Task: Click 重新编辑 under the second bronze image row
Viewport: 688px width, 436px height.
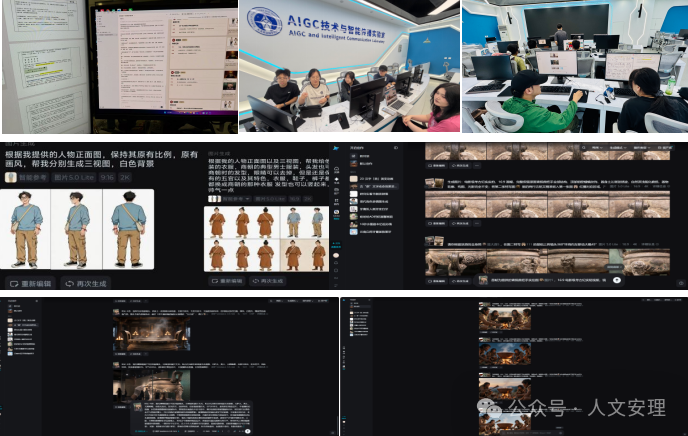Action: pos(437,223)
